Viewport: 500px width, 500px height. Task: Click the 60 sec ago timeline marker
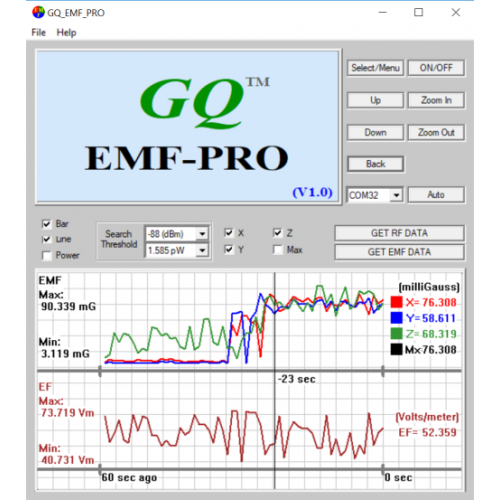point(129,477)
